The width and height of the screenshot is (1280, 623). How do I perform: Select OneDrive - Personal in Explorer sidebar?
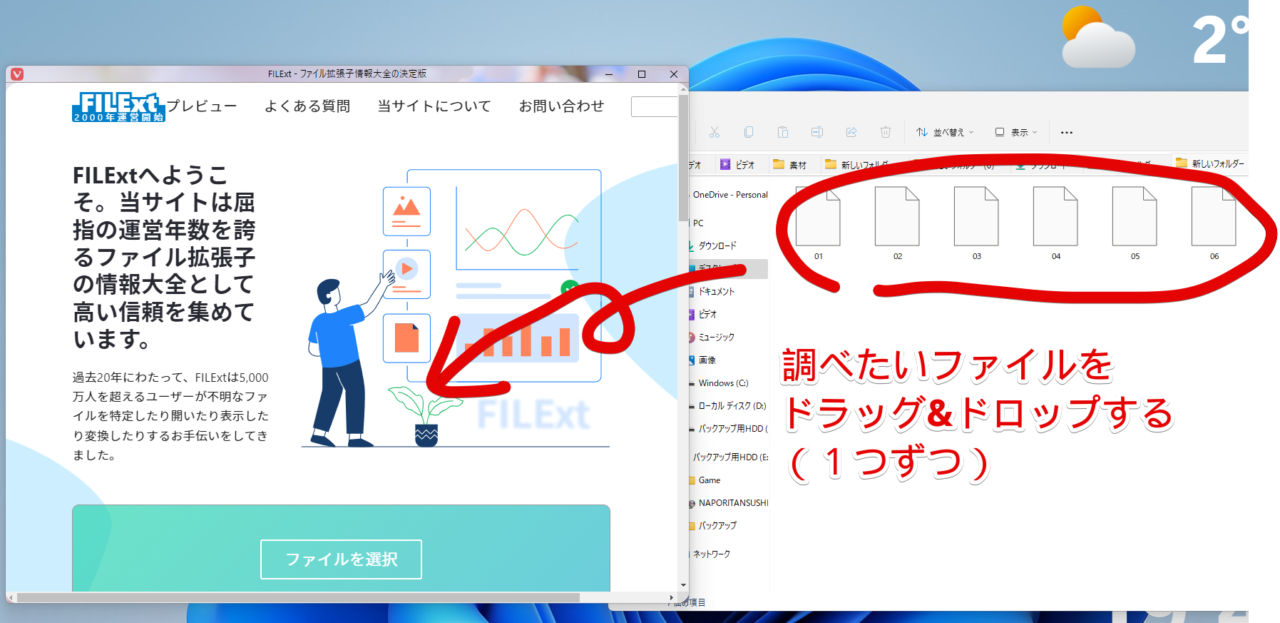[730, 195]
